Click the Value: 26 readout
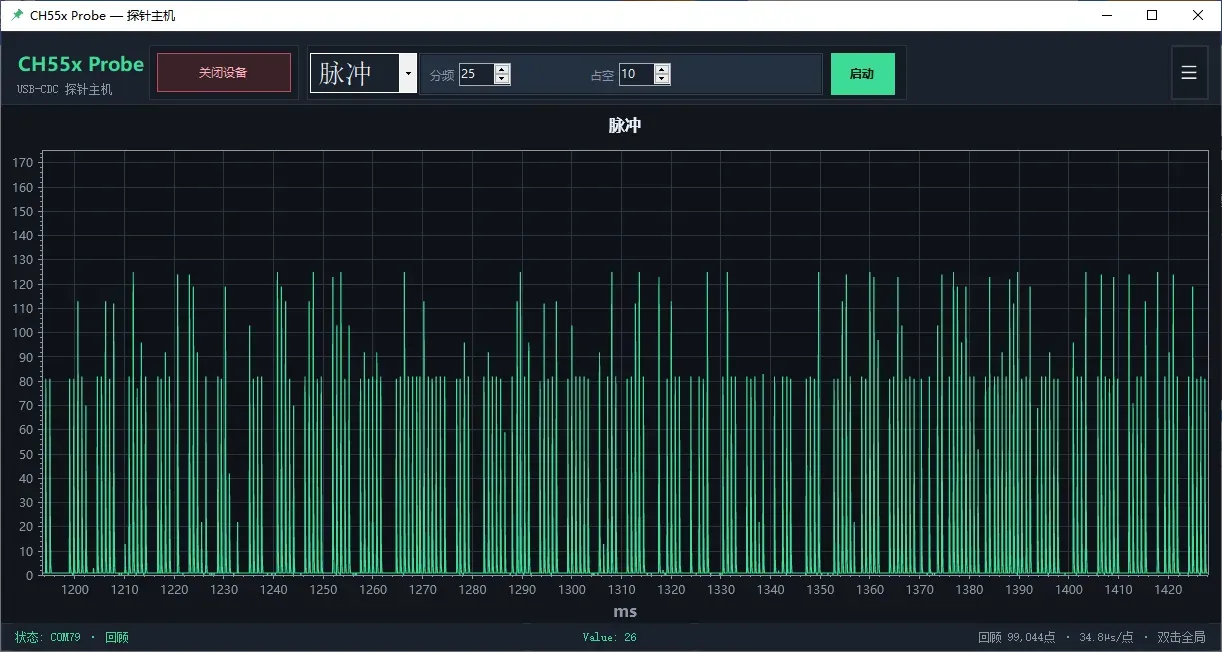The width and height of the screenshot is (1222, 652). [609, 637]
